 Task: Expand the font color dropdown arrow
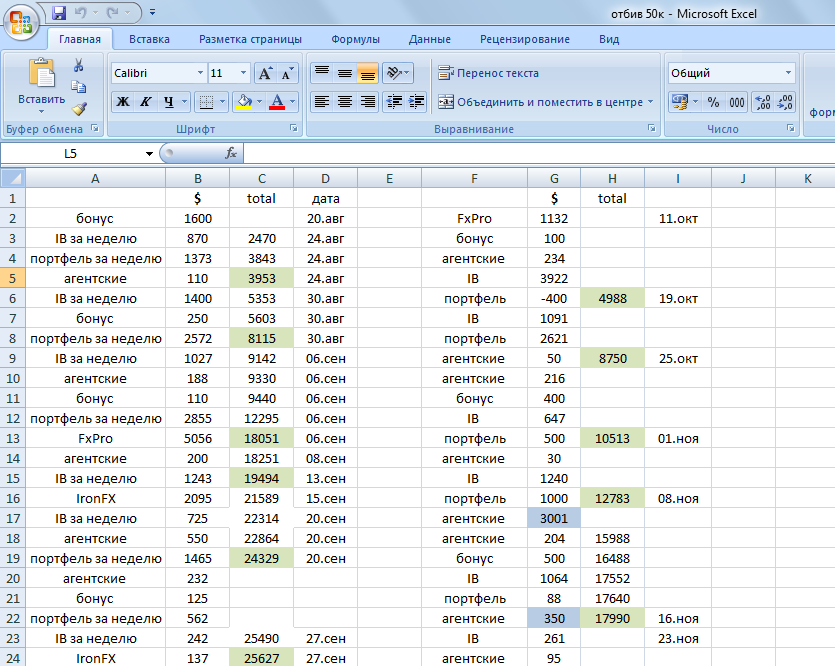pyautogui.click(x=292, y=102)
